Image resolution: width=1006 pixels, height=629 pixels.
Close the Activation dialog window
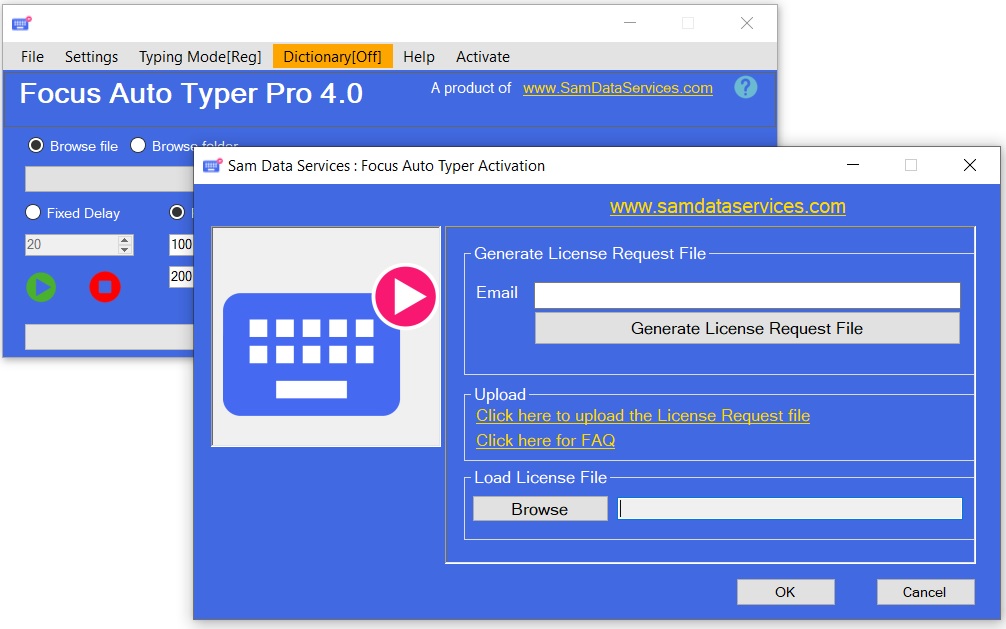970,166
